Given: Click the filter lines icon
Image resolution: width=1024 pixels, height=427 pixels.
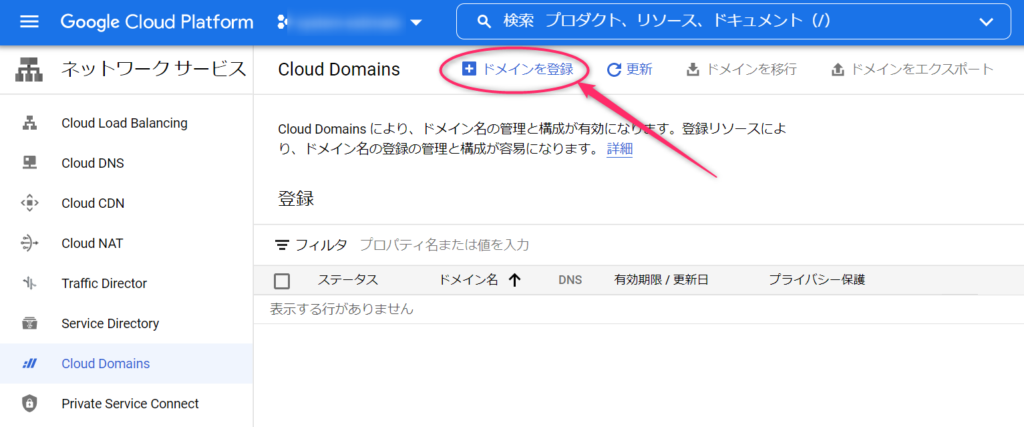Looking at the screenshot, I should (282, 245).
